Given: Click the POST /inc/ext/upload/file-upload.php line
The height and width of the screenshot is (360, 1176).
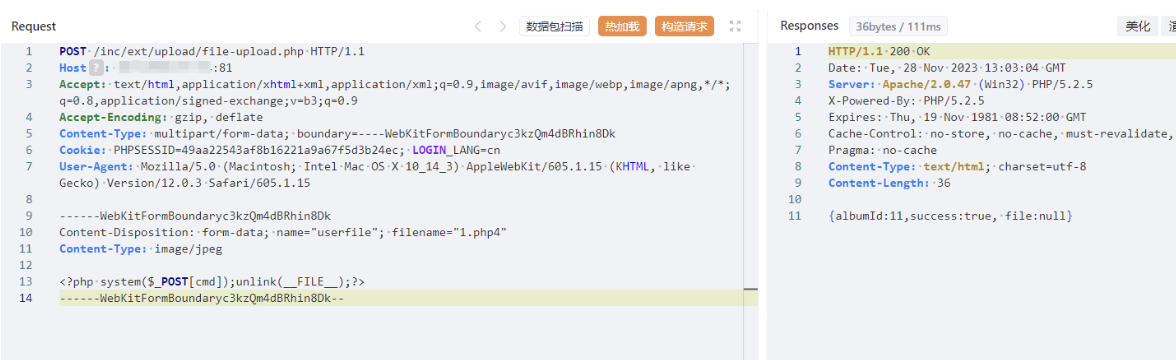Looking at the screenshot, I should [212, 52].
